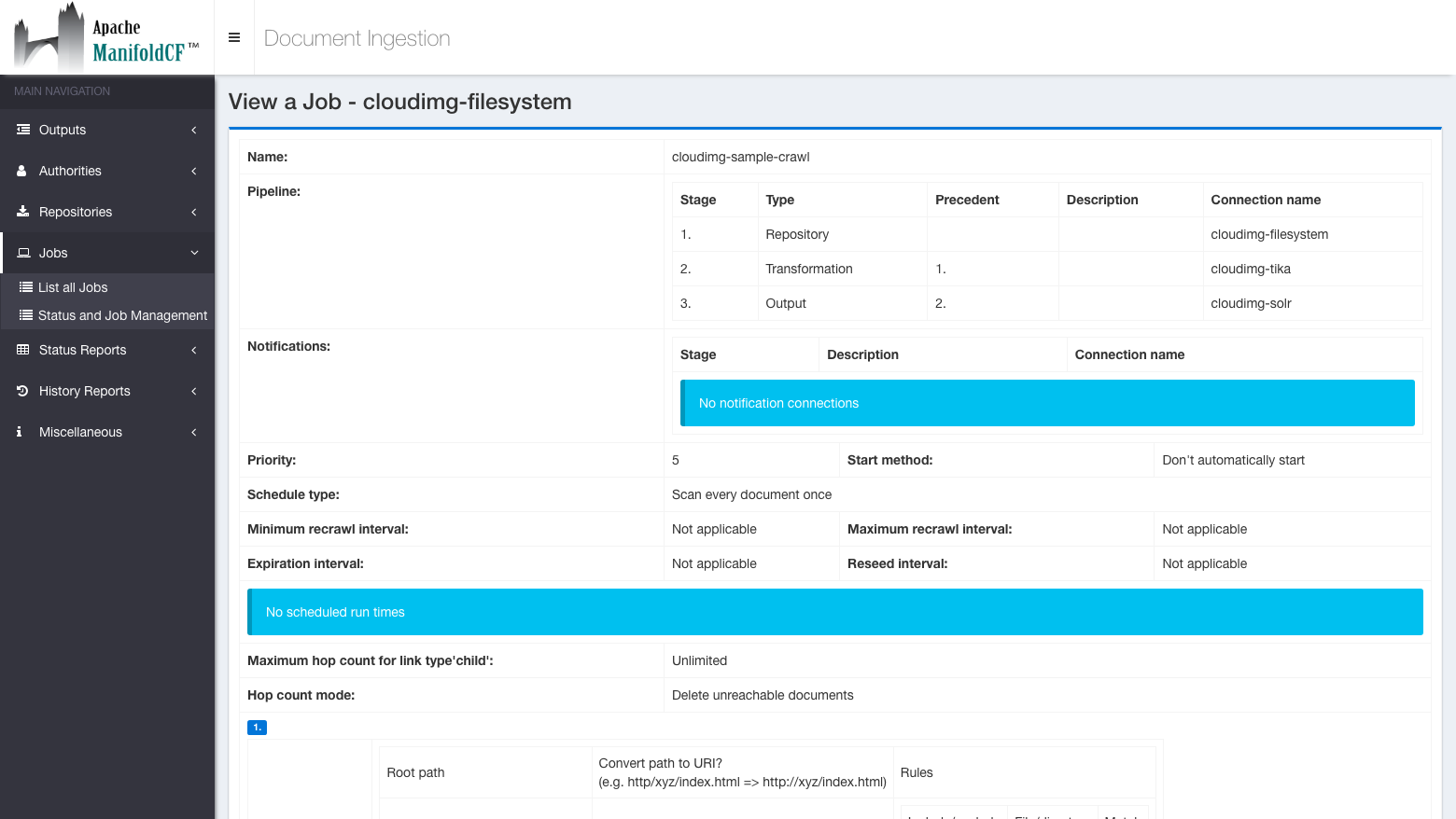Select the cloudimg-tika connection name cell
The width and height of the screenshot is (1456, 819).
1313,269
